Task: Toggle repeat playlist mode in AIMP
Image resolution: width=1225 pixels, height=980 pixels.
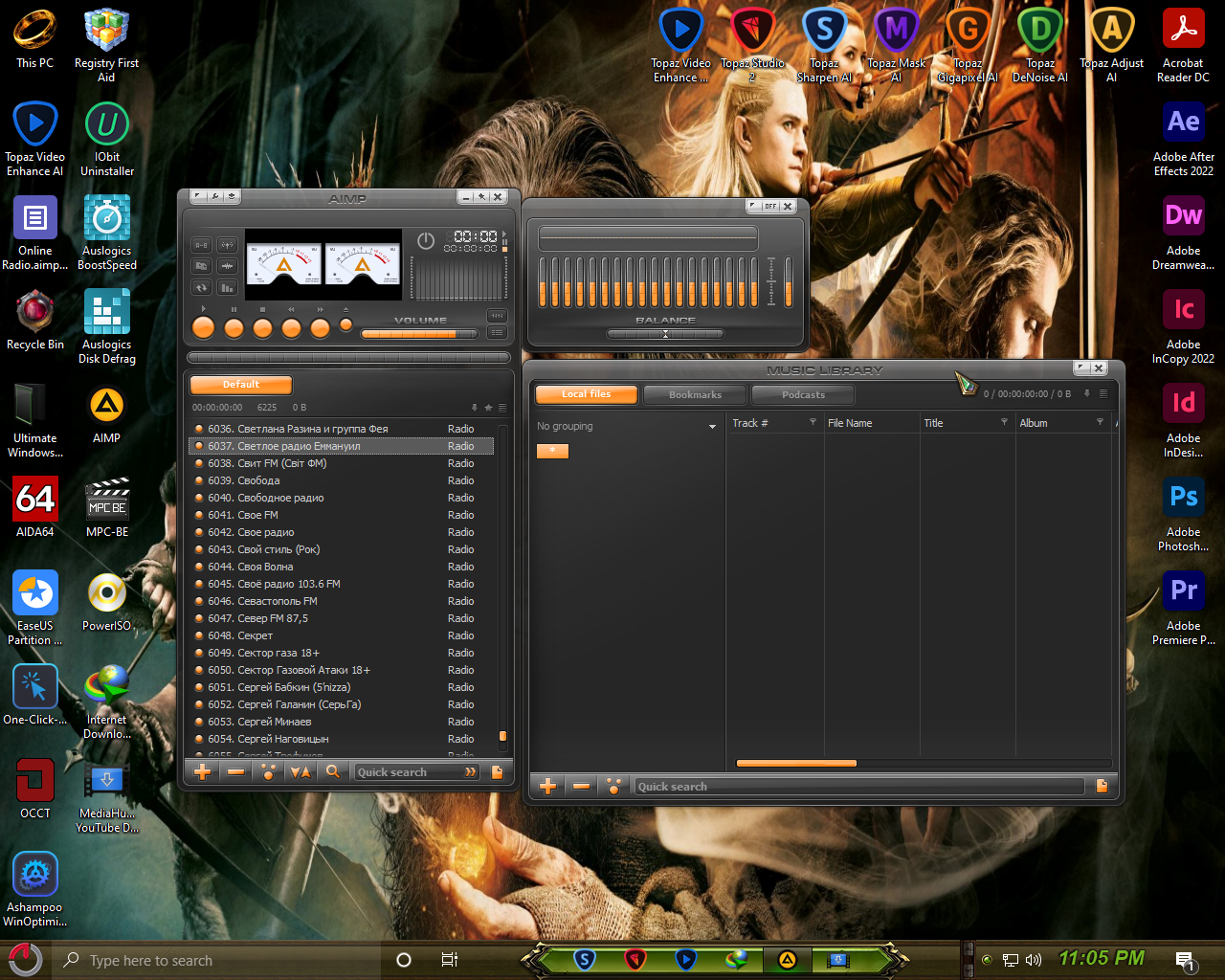Action: tap(201, 287)
